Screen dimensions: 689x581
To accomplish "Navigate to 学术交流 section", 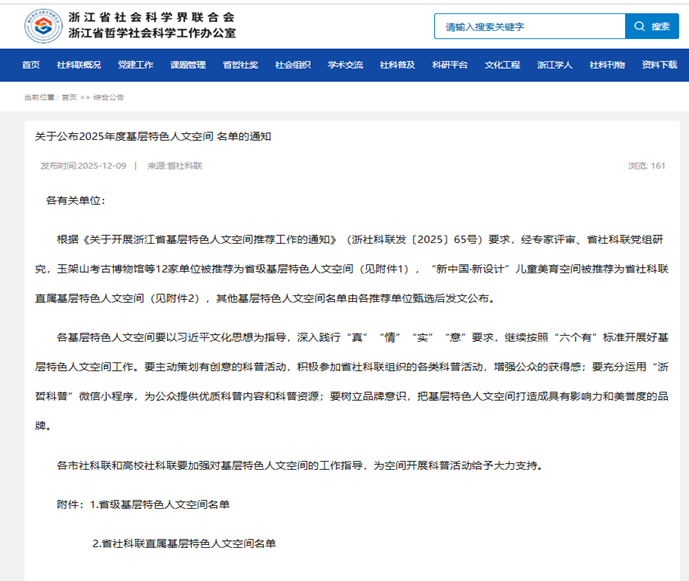I will pyautogui.click(x=345, y=65).
